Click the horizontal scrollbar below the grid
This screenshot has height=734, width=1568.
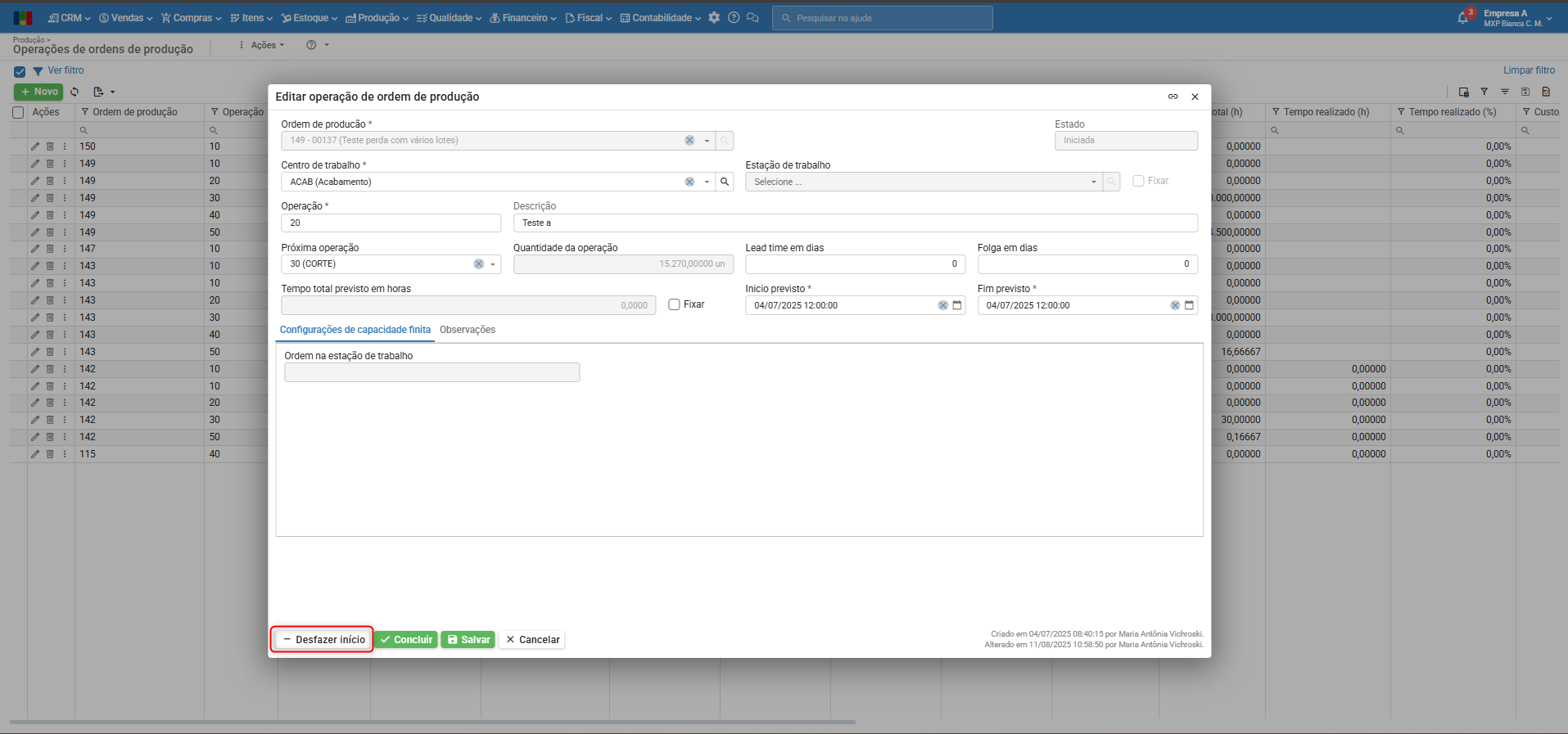coord(432,722)
